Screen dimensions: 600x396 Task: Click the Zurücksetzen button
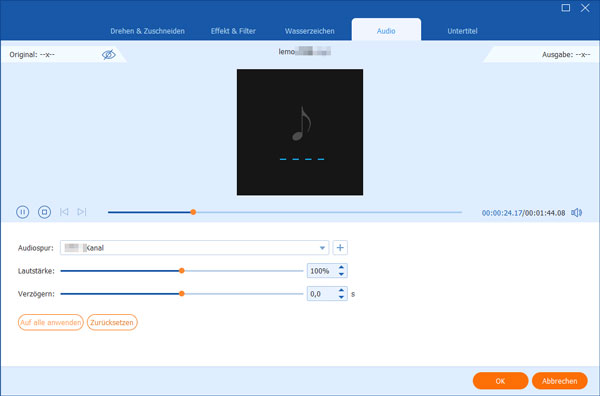click(112, 323)
